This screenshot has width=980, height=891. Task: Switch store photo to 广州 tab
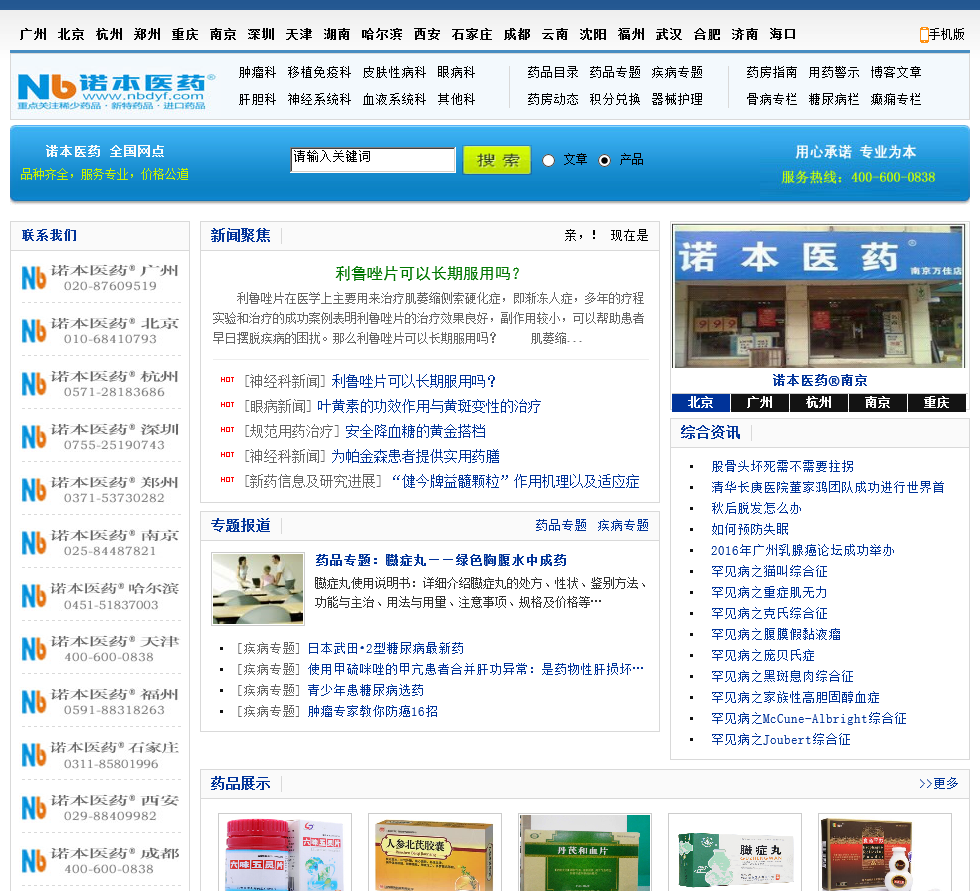[x=759, y=403]
